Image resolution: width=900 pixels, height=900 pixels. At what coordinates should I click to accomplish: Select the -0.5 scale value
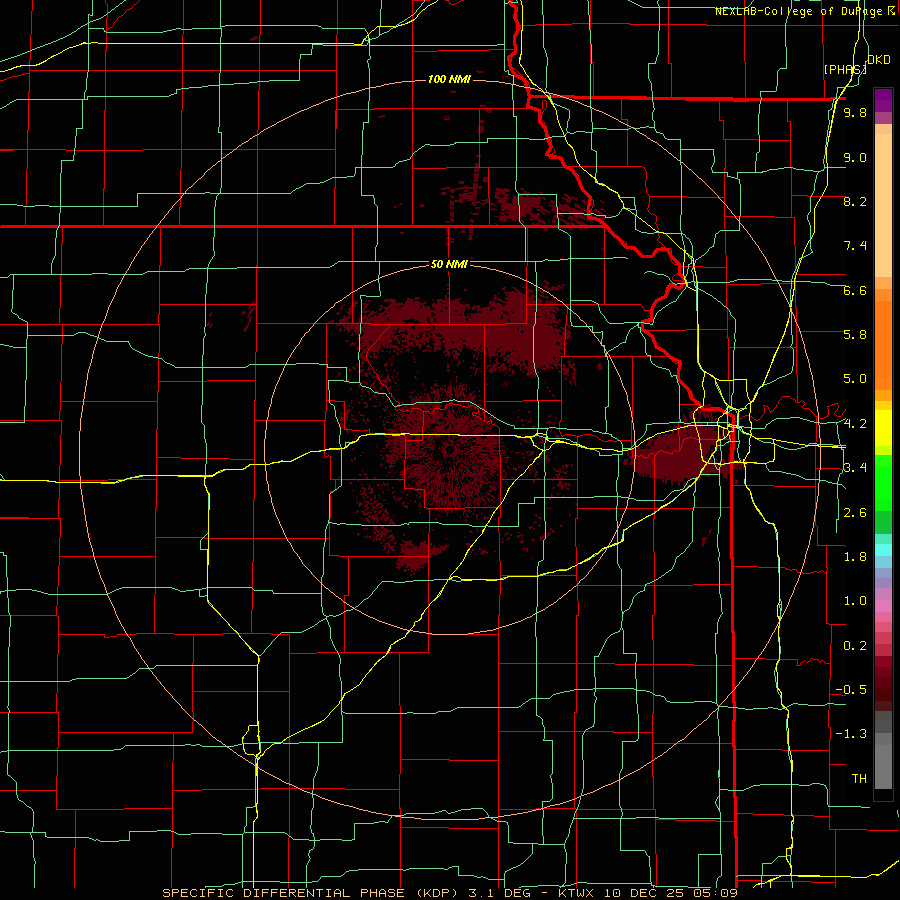click(851, 690)
